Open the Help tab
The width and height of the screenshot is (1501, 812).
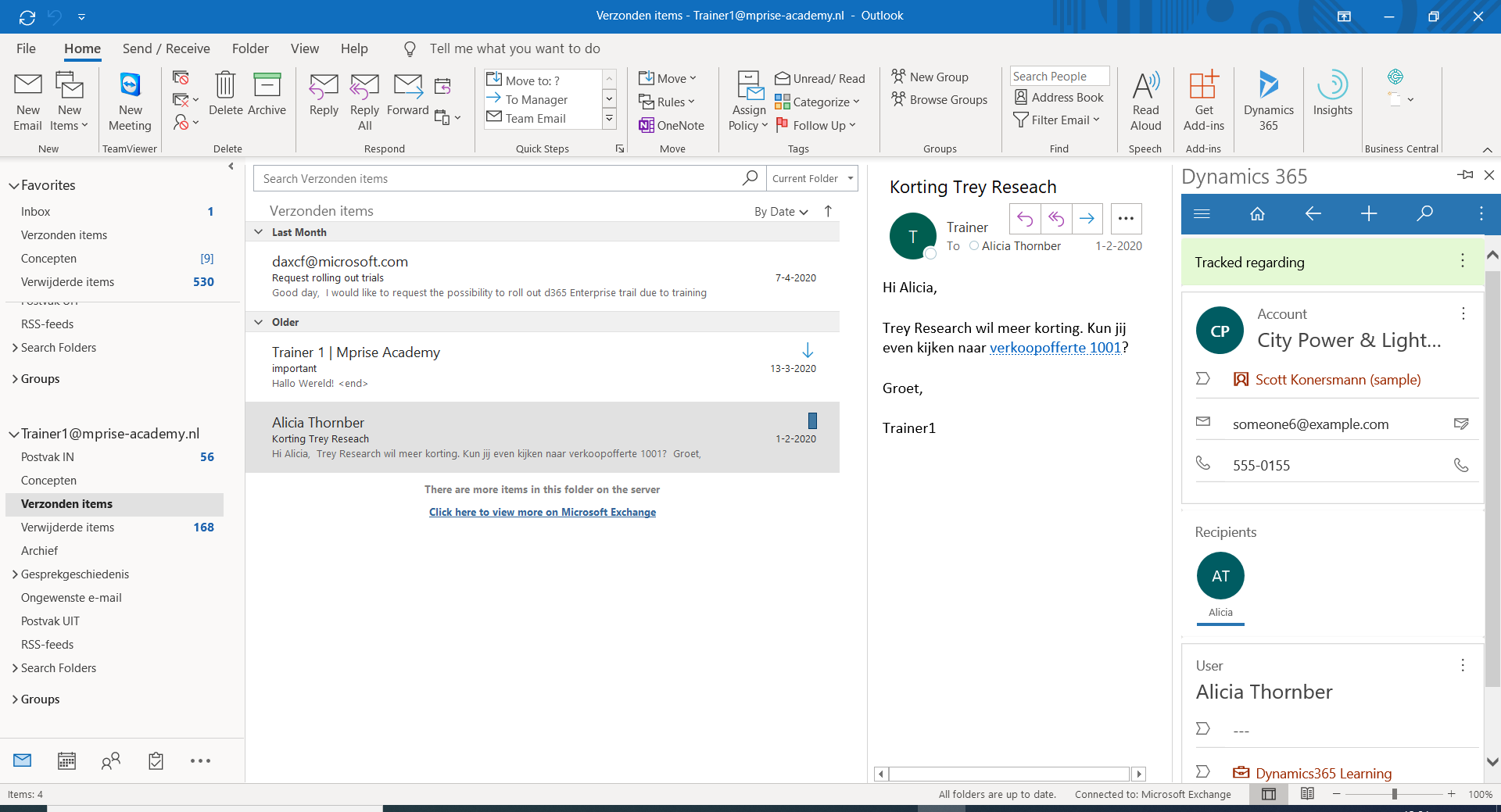pyautogui.click(x=354, y=48)
